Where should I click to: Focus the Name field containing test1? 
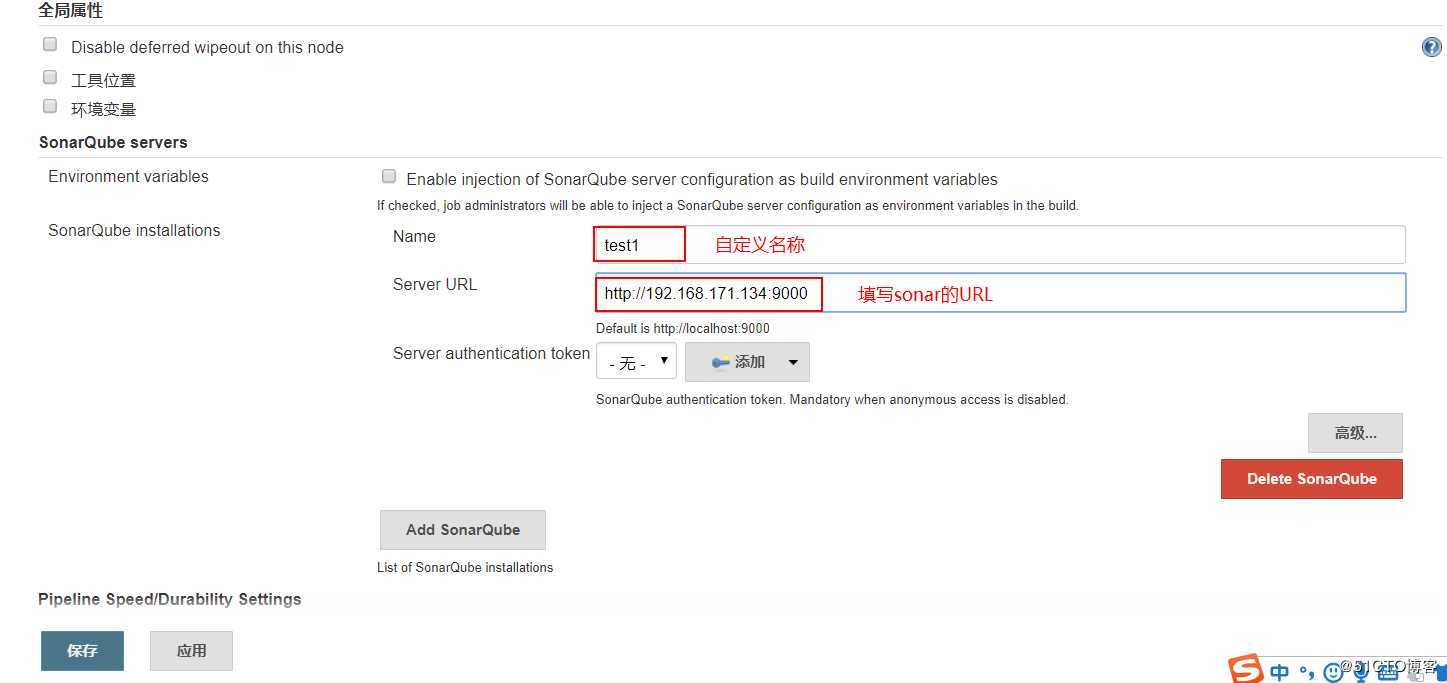tap(1000, 245)
